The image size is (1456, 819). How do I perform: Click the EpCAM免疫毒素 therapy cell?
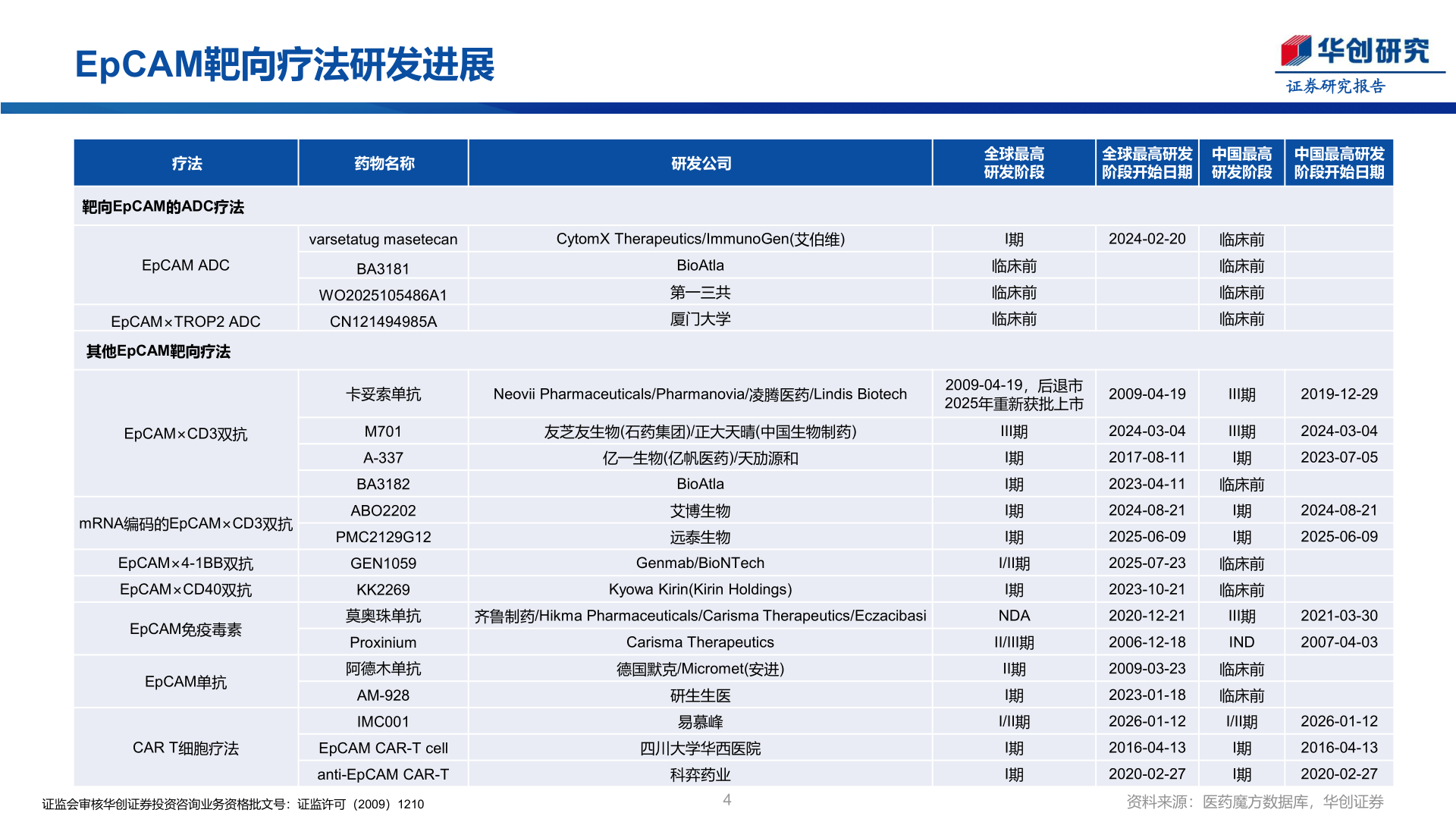[186, 629]
